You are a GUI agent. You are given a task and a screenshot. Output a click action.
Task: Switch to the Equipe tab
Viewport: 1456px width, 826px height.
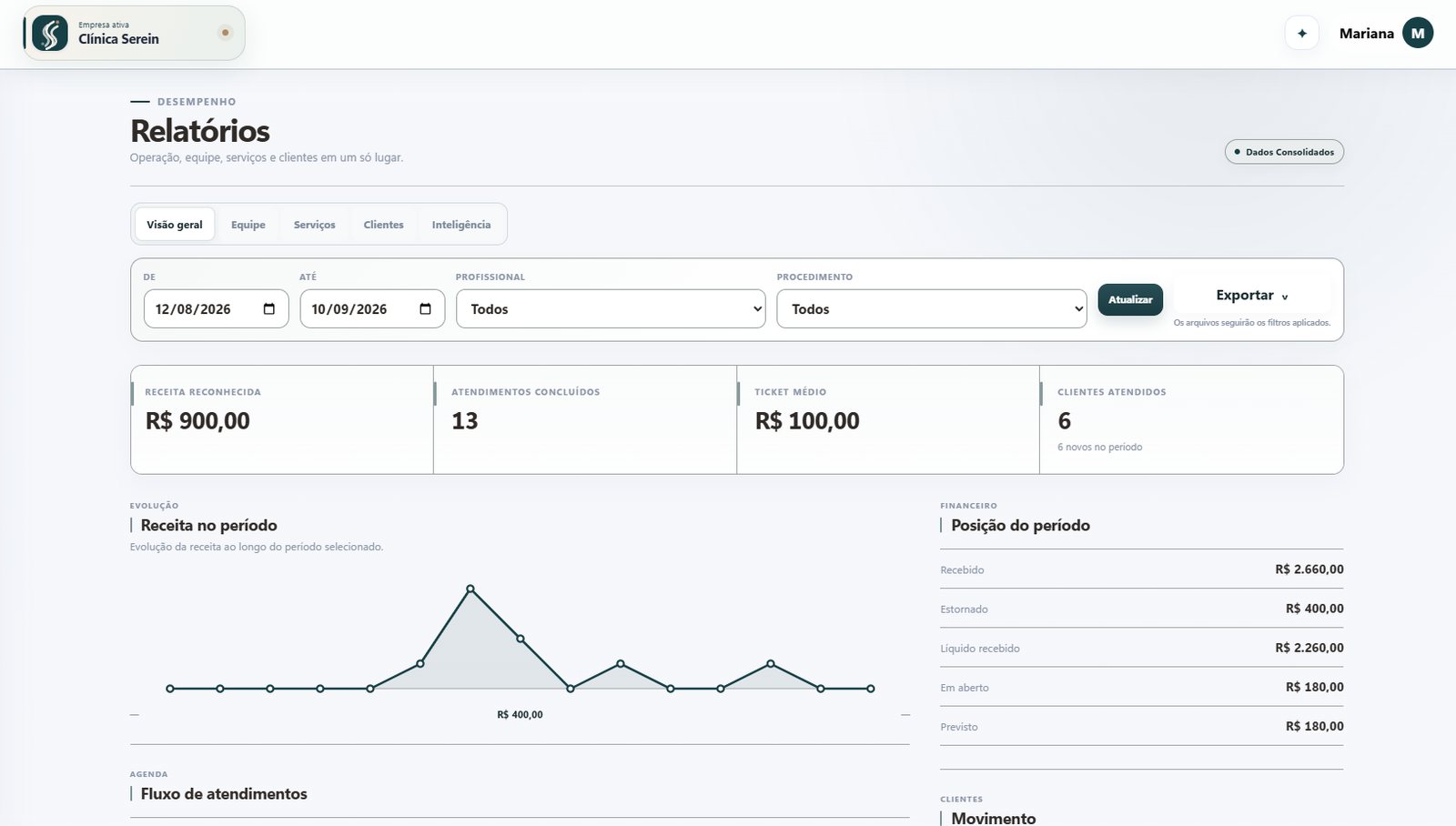pos(248,225)
